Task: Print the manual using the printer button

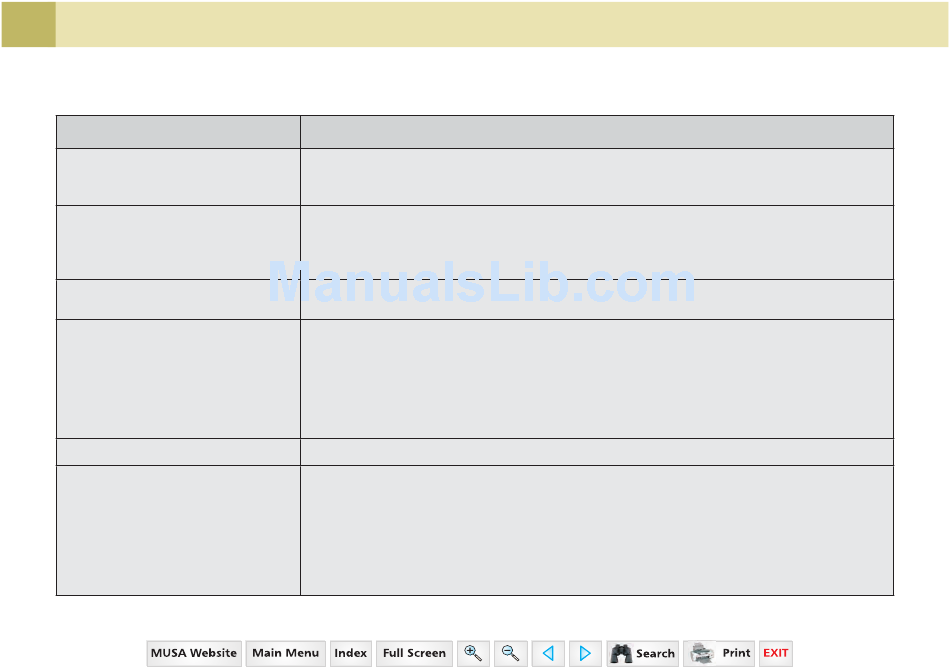Action: (719, 653)
